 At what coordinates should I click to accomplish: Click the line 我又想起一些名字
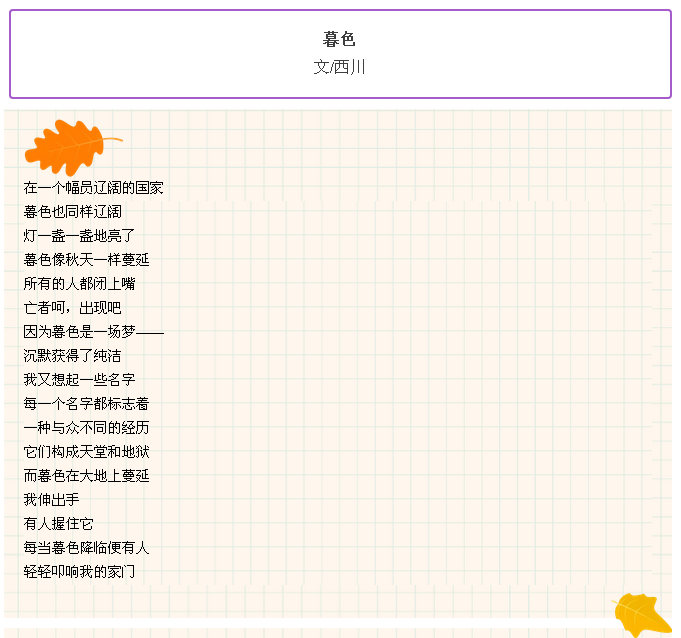tap(79, 380)
